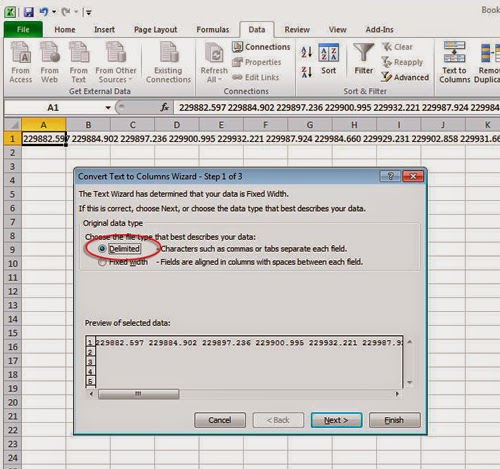Open the Sort dialog
Image resolution: width=500 pixels, height=469 pixels.
(329, 59)
